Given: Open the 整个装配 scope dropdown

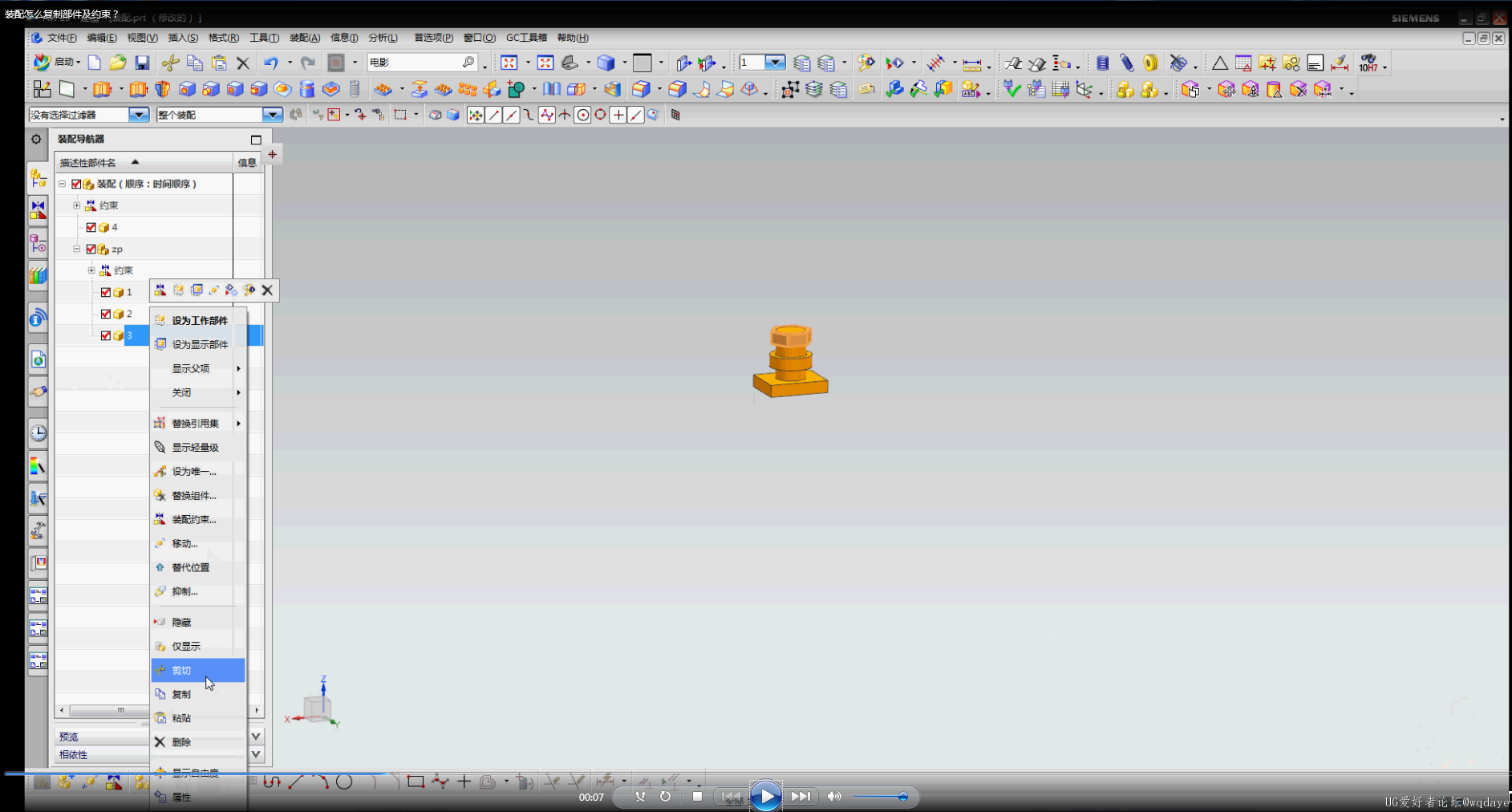Looking at the screenshot, I should pos(273,115).
